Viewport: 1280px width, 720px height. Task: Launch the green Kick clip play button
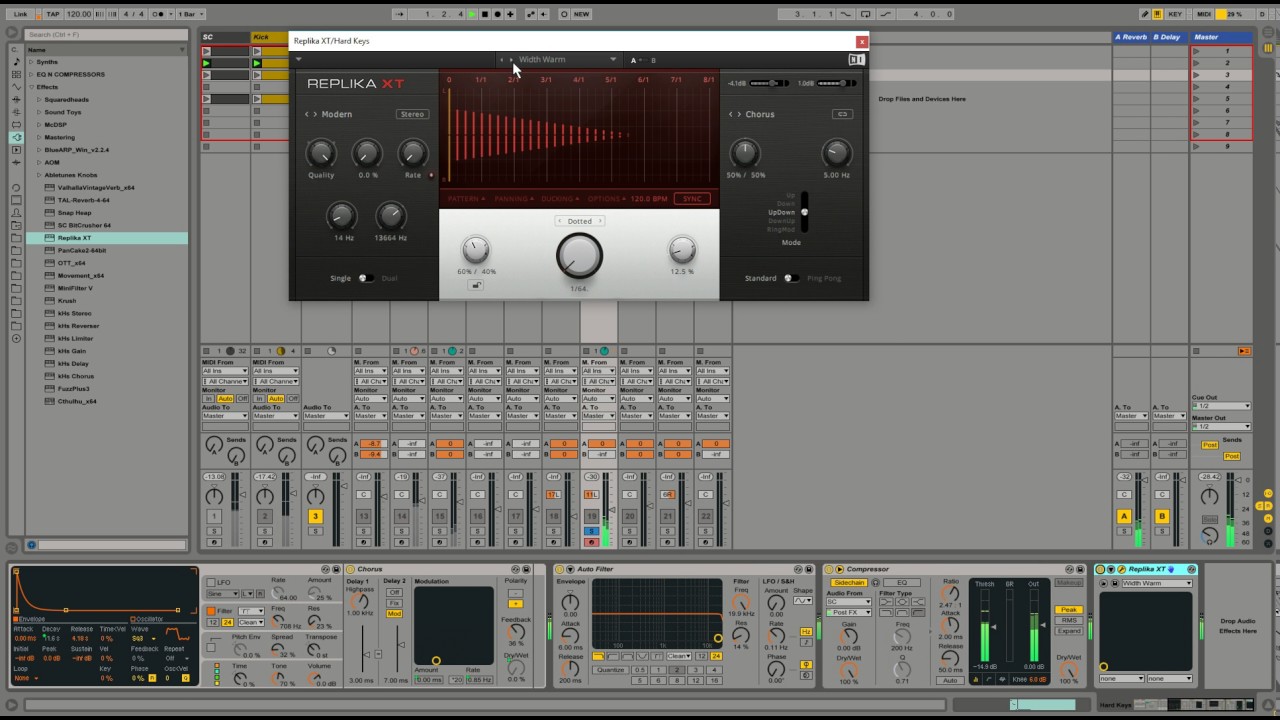(257, 63)
